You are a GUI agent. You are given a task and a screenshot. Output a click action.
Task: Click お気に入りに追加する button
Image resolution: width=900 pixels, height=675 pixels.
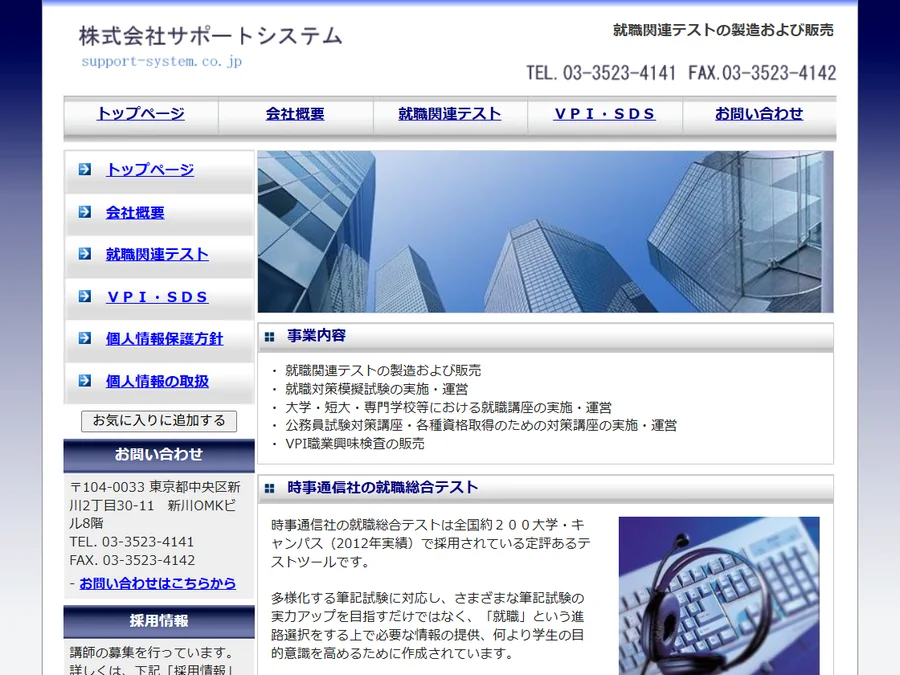coord(159,421)
